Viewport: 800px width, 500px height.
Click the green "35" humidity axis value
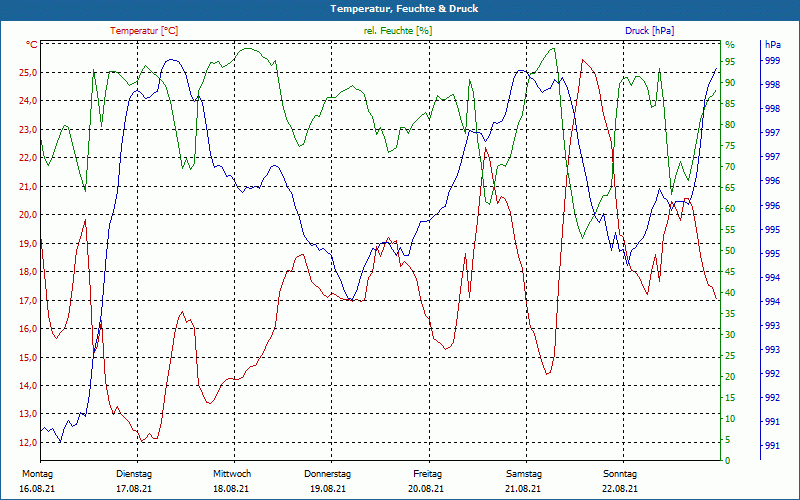pyautogui.click(x=730, y=313)
